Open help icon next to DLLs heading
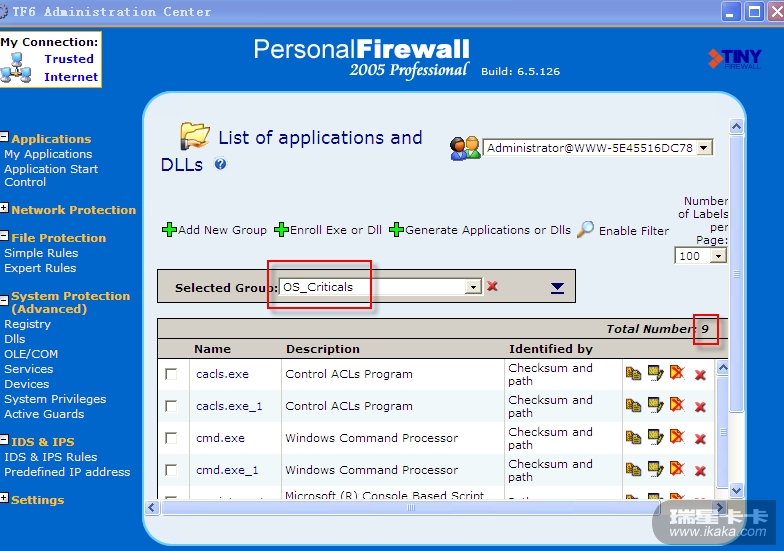 (x=220, y=164)
